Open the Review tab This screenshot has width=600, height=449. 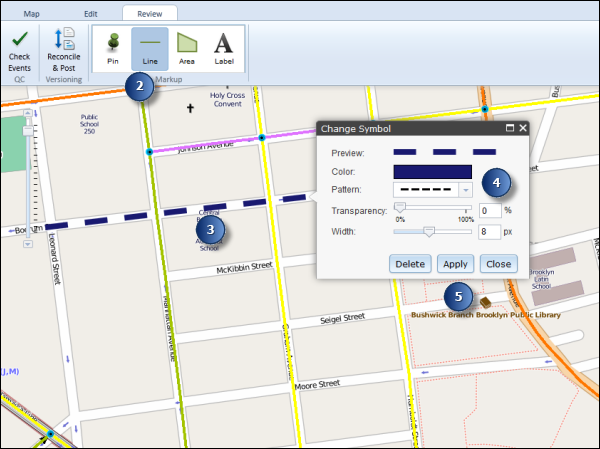149,13
